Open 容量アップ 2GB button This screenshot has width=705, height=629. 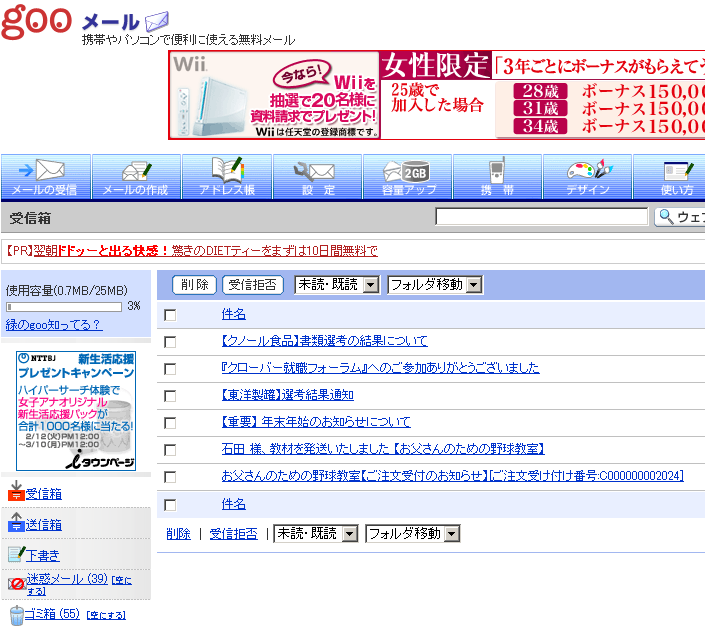point(408,177)
